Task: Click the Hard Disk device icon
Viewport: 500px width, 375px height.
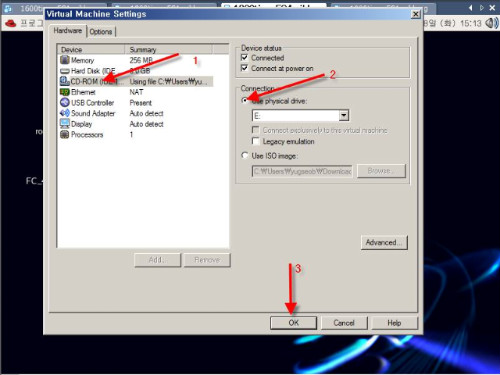Action: (x=65, y=71)
